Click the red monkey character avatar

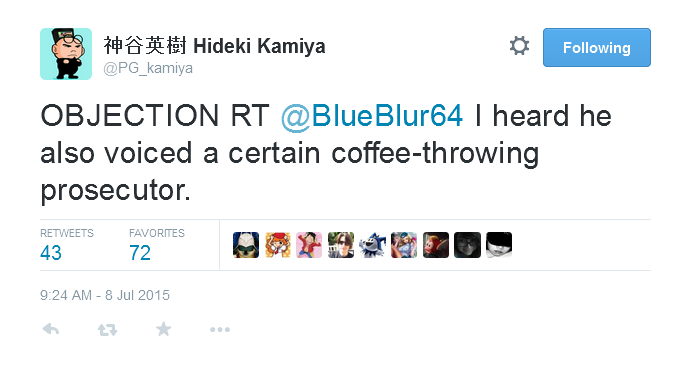(x=436, y=245)
